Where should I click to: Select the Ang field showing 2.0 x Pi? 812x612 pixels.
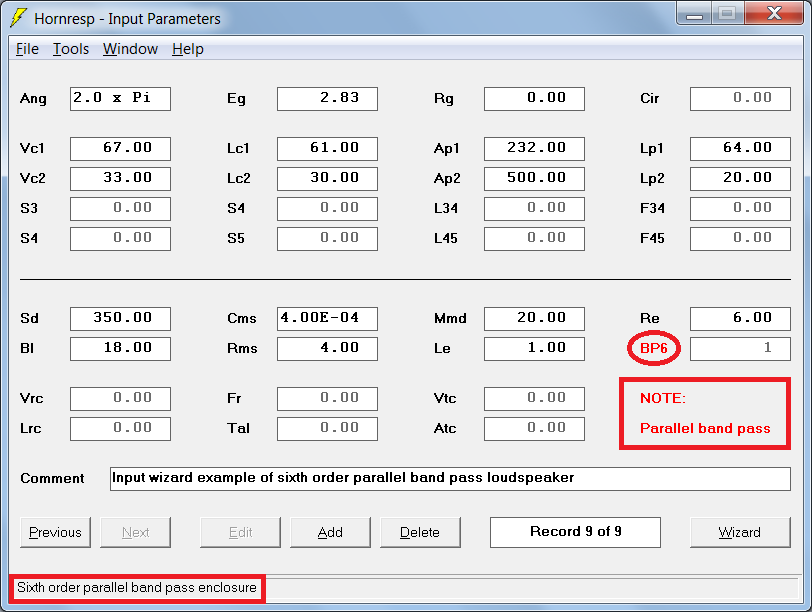pos(120,99)
